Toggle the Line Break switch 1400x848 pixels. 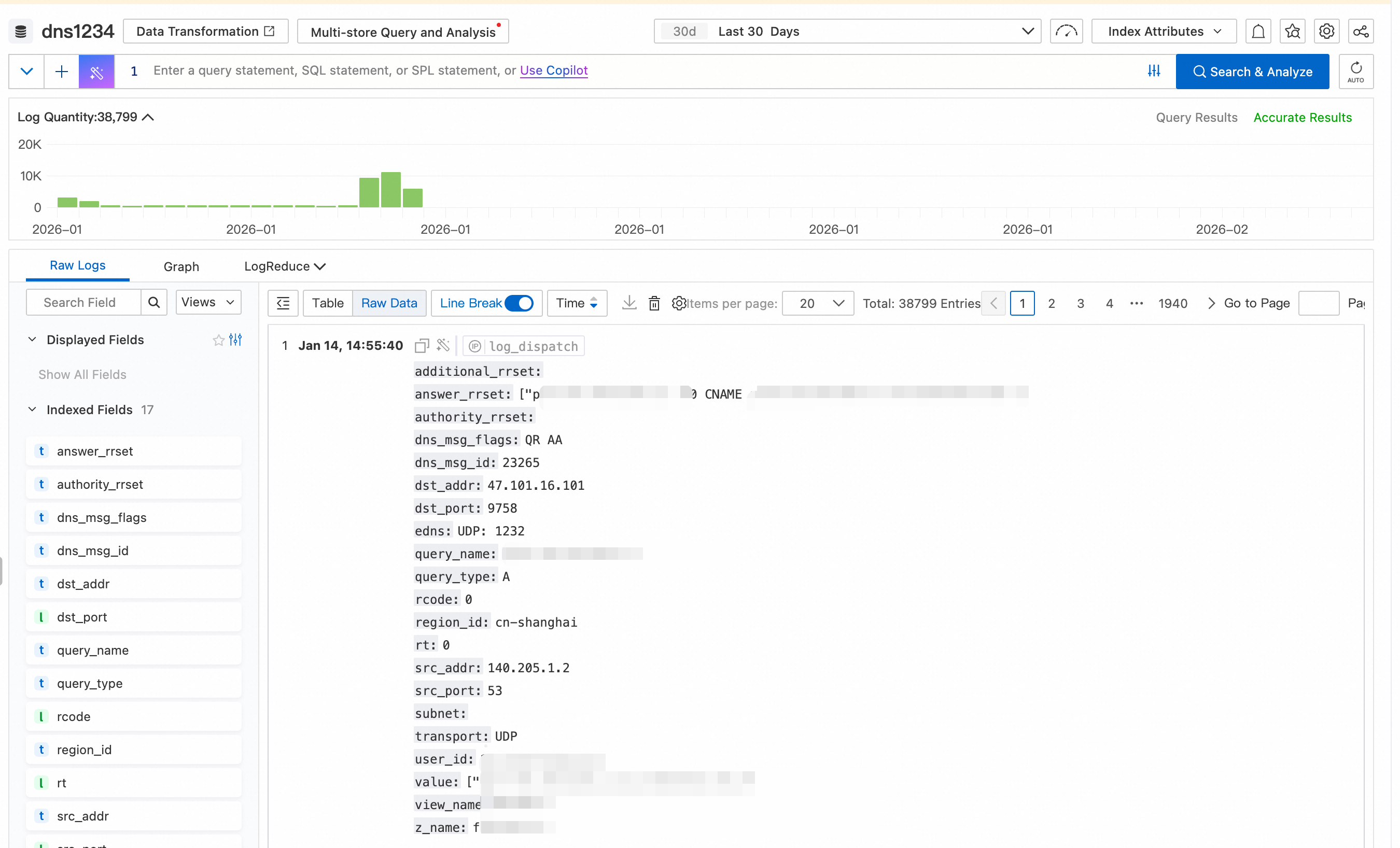coord(519,303)
